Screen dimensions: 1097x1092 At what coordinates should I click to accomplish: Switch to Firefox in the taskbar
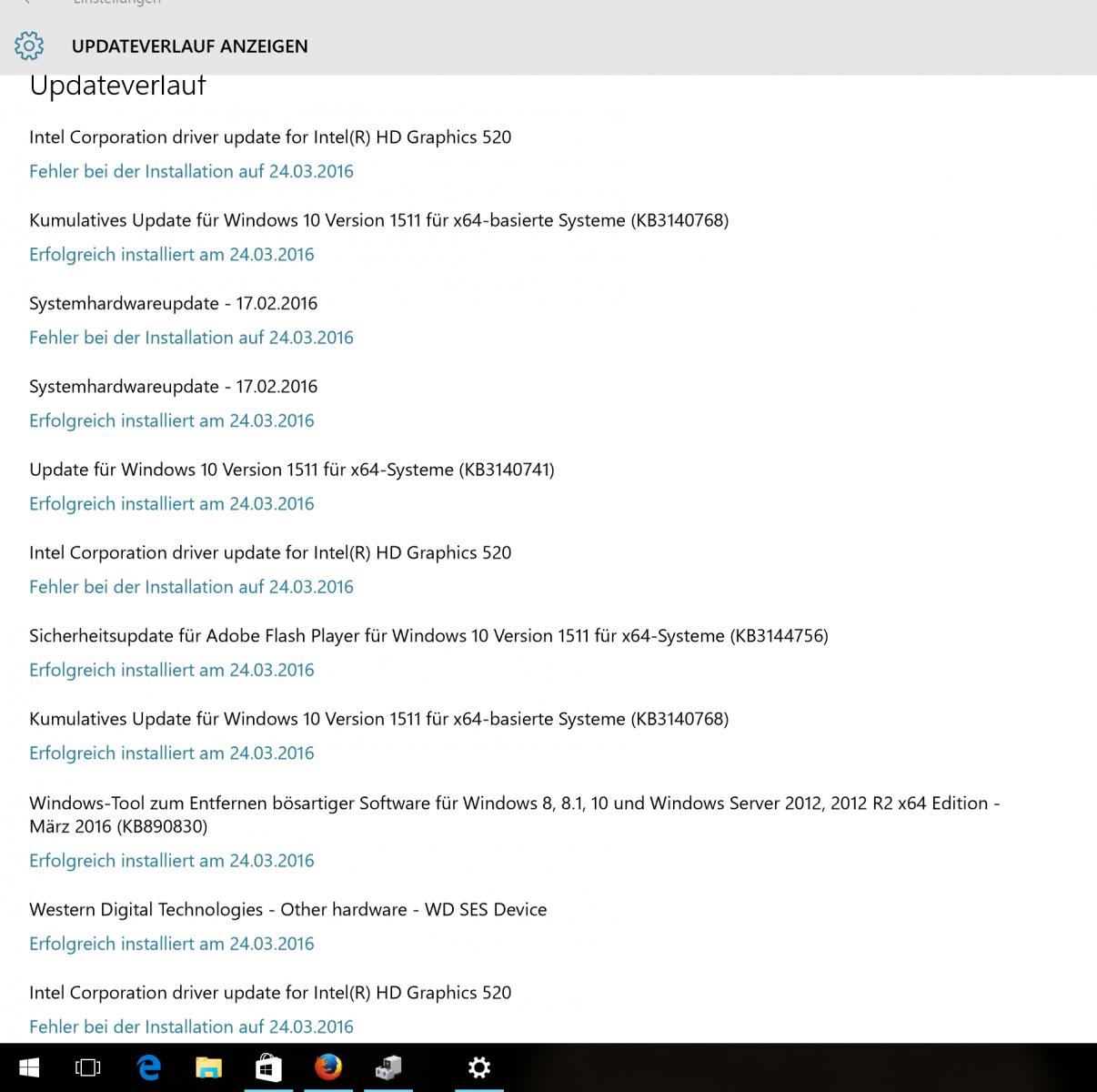point(328,1067)
